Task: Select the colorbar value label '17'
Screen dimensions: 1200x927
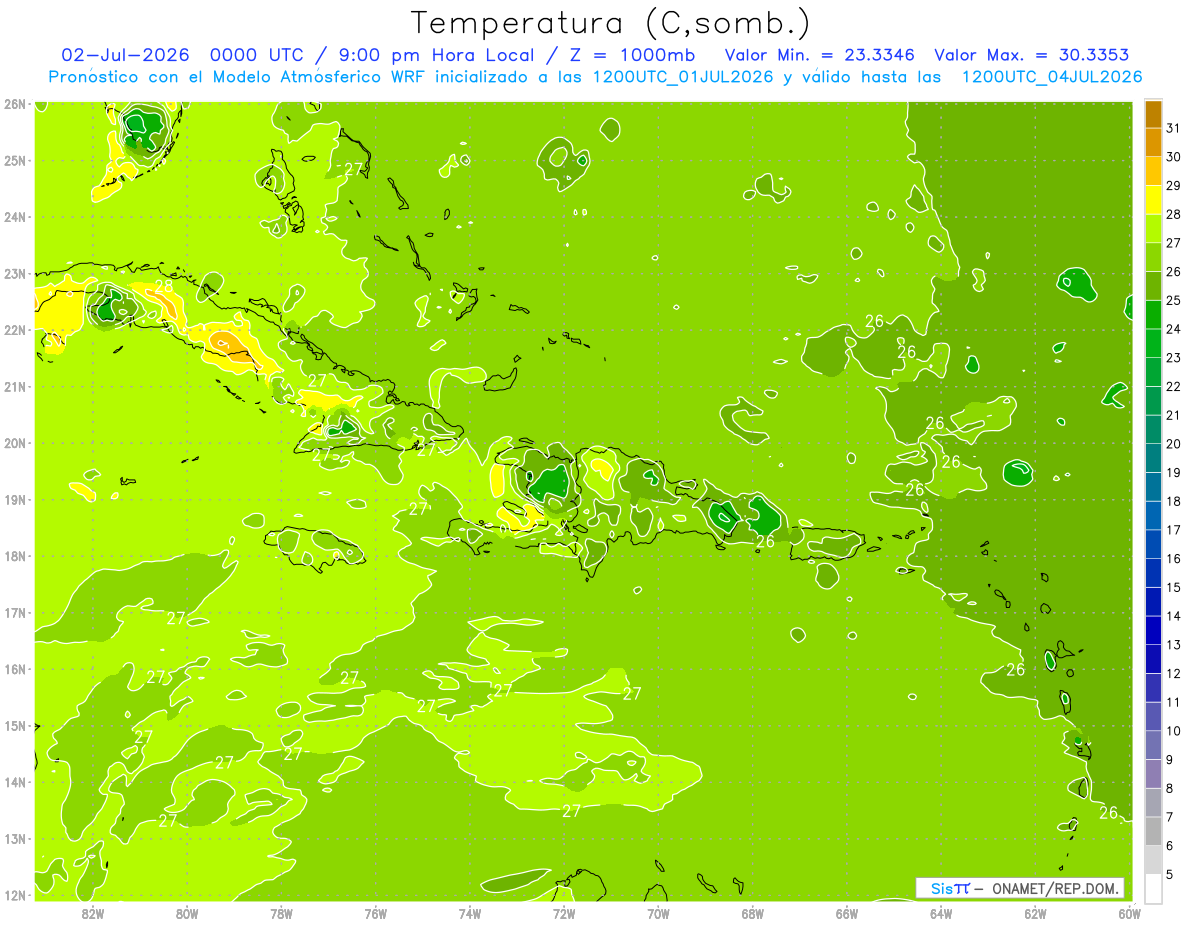Action: [1174, 530]
